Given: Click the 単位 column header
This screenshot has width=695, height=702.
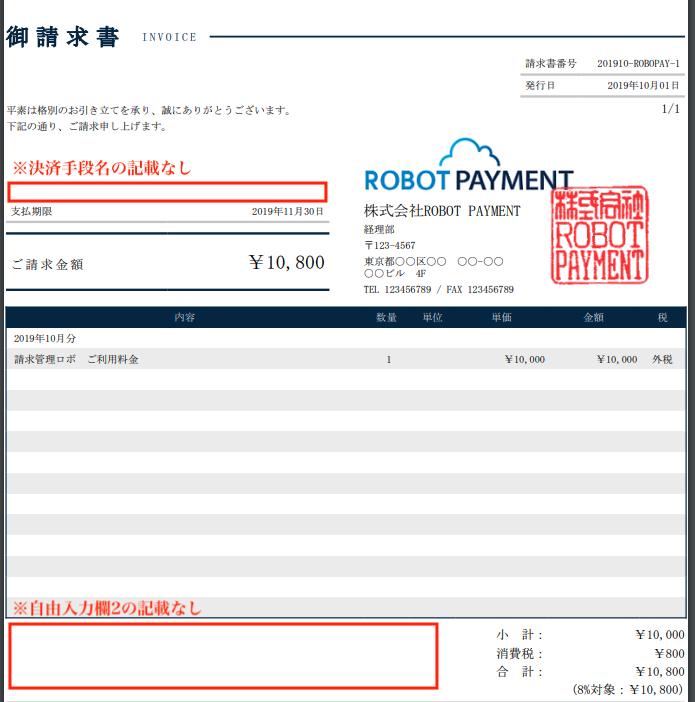Looking at the screenshot, I should coord(433,317).
